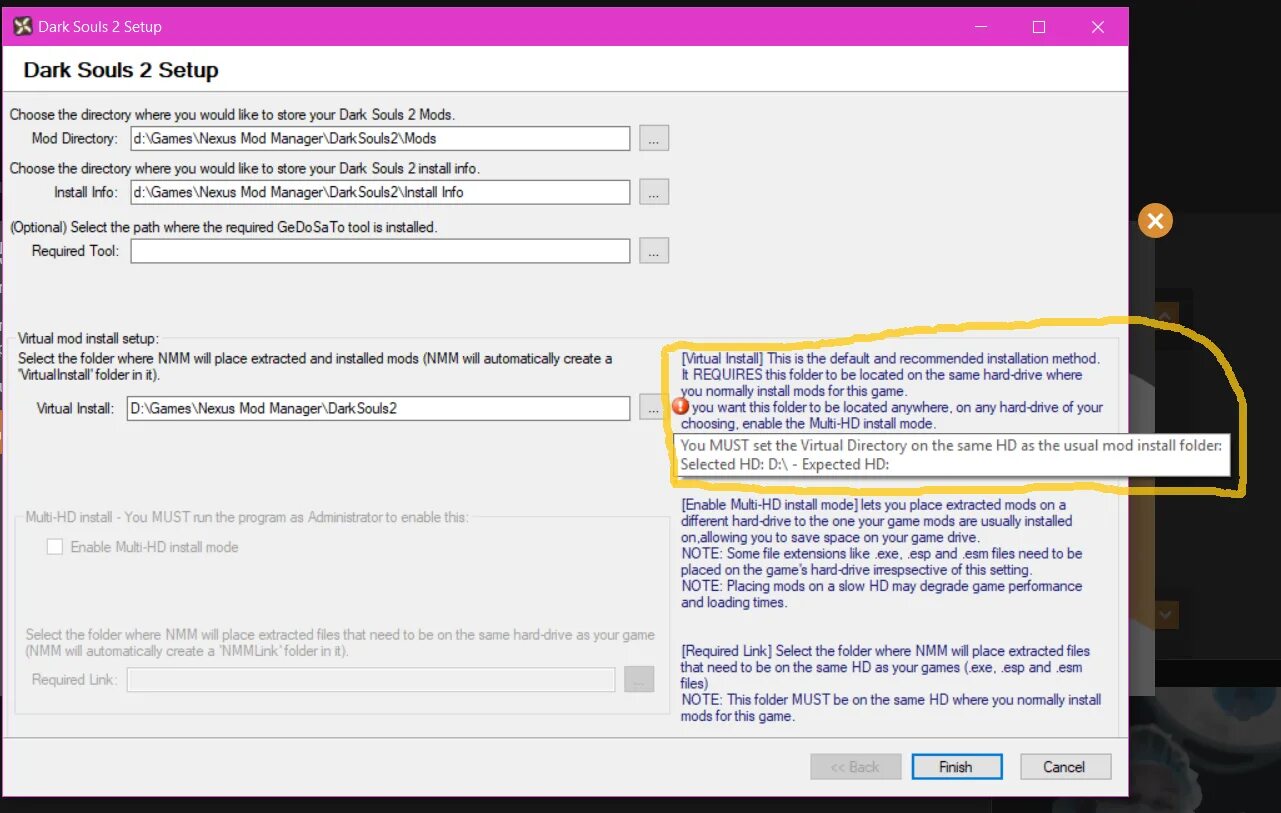Edit the Mod Directory path field
Image resolution: width=1281 pixels, height=813 pixels.
(380, 139)
